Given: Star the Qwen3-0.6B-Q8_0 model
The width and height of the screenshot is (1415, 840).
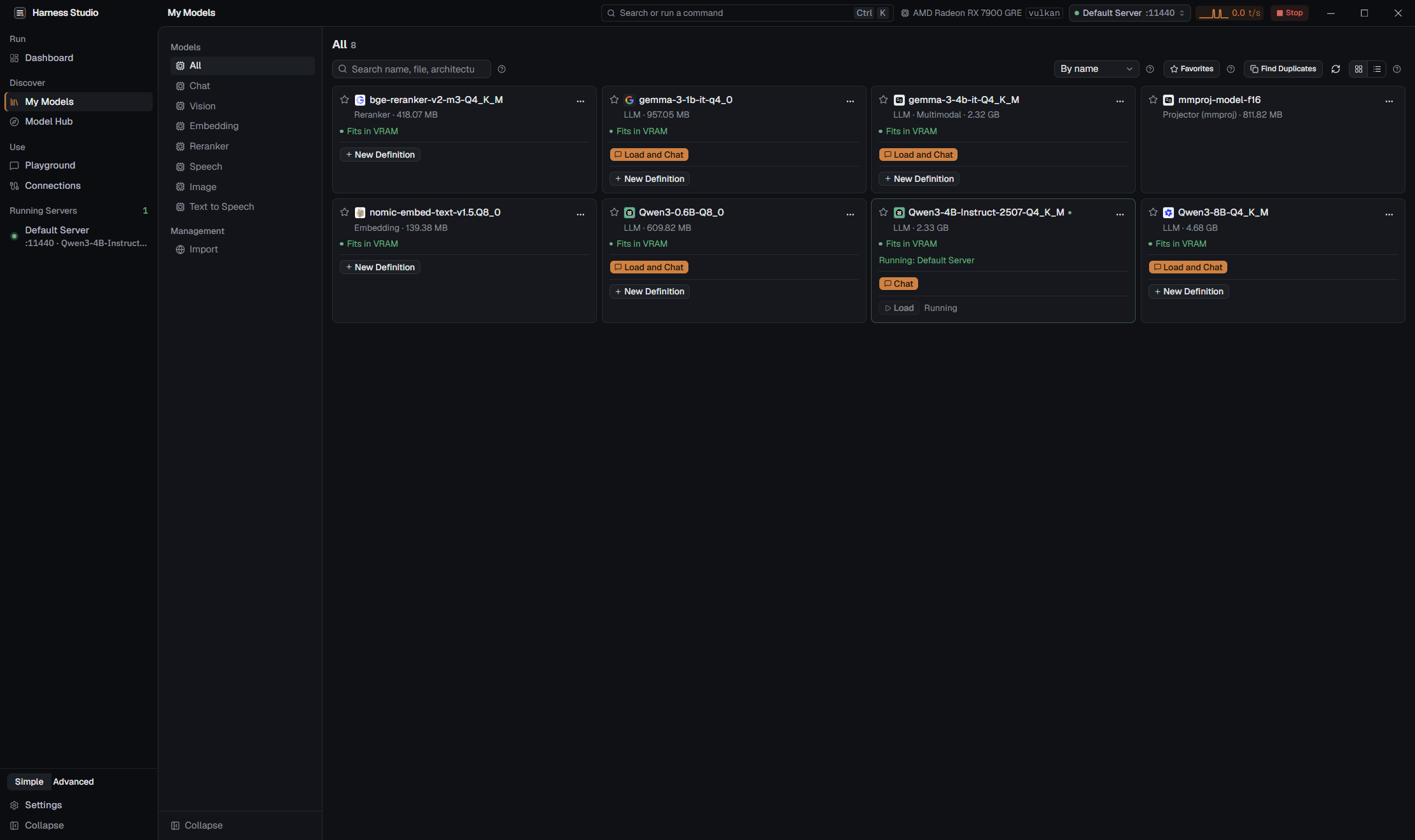Looking at the screenshot, I should (x=614, y=212).
